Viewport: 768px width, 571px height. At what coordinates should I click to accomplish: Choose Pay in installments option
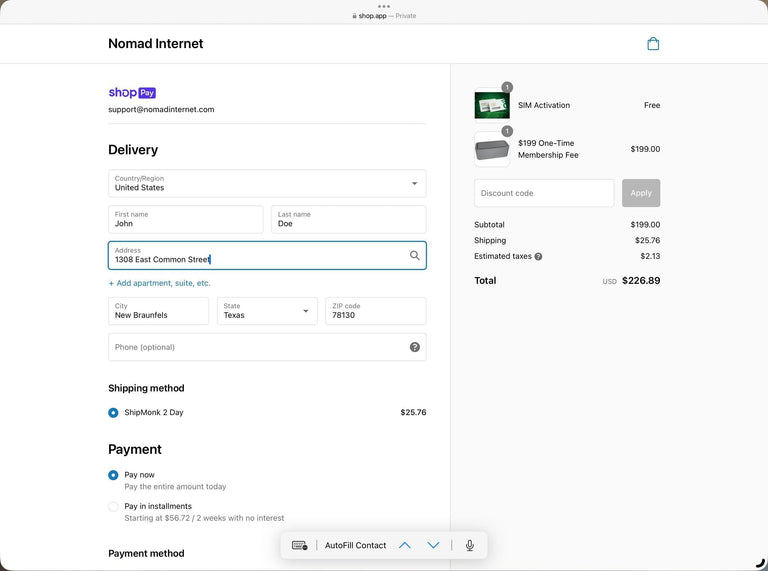[x=113, y=507]
